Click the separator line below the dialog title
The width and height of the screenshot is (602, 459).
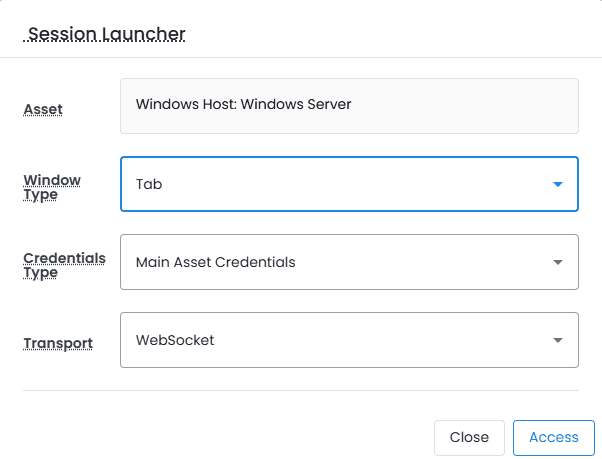[x=300, y=57]
